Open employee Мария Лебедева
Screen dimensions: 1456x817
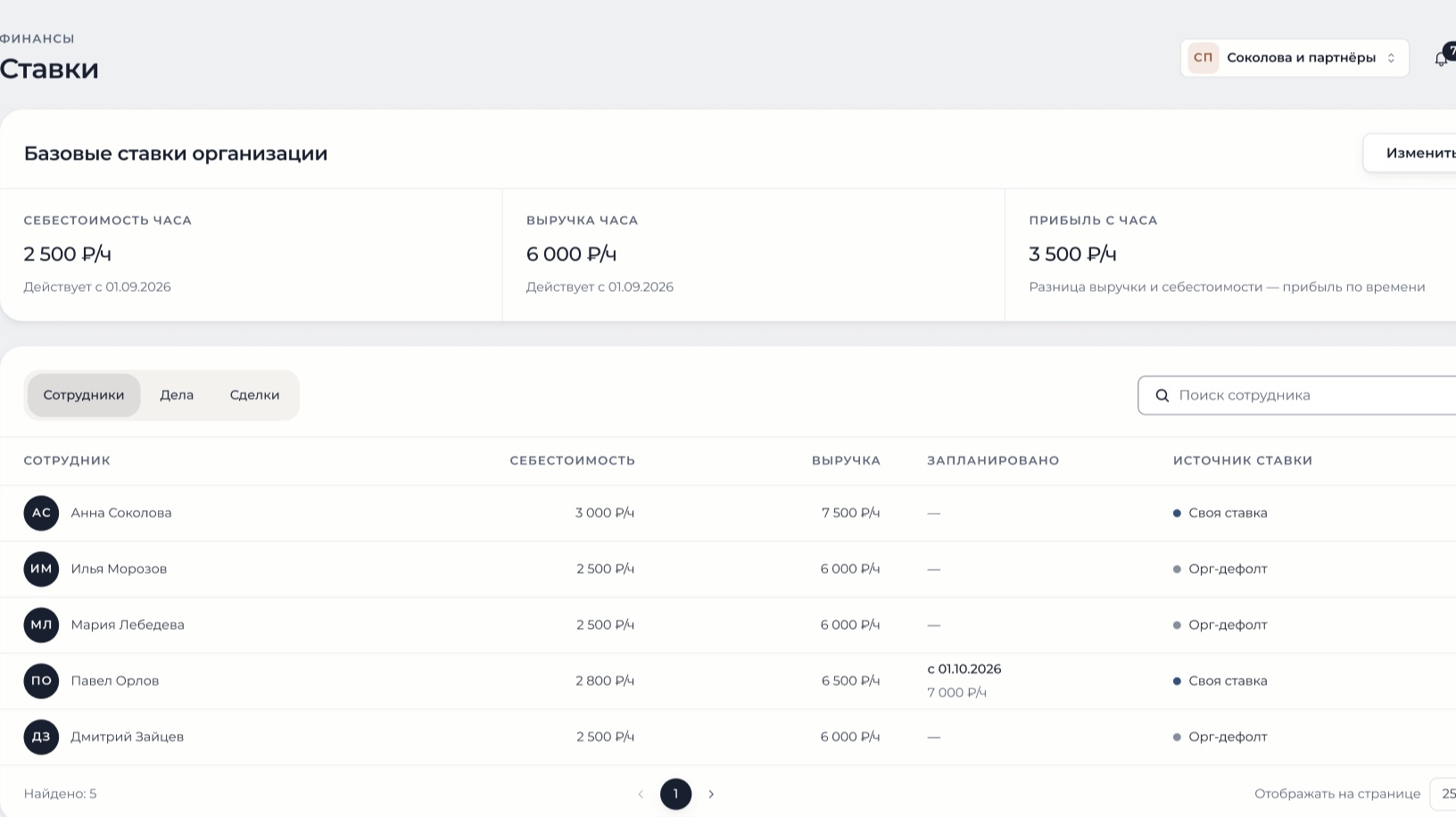128,625
